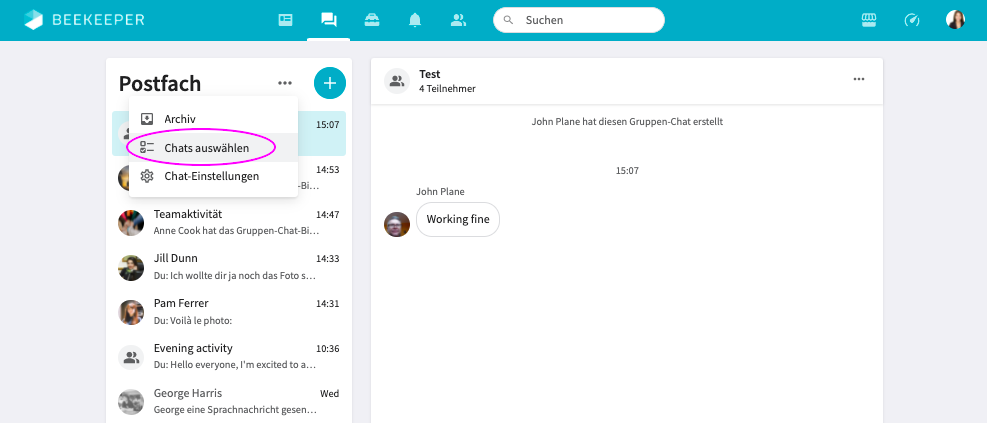This screenshot has width=987, height=423.
Task: Open the Jill Dunn conversation
Action: [229, 267]
